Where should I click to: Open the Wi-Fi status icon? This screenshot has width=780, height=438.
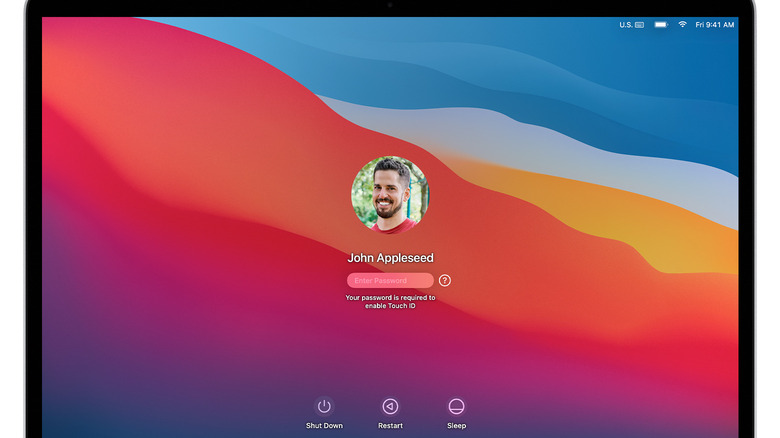pyautogui.click(x=682, y=24)
